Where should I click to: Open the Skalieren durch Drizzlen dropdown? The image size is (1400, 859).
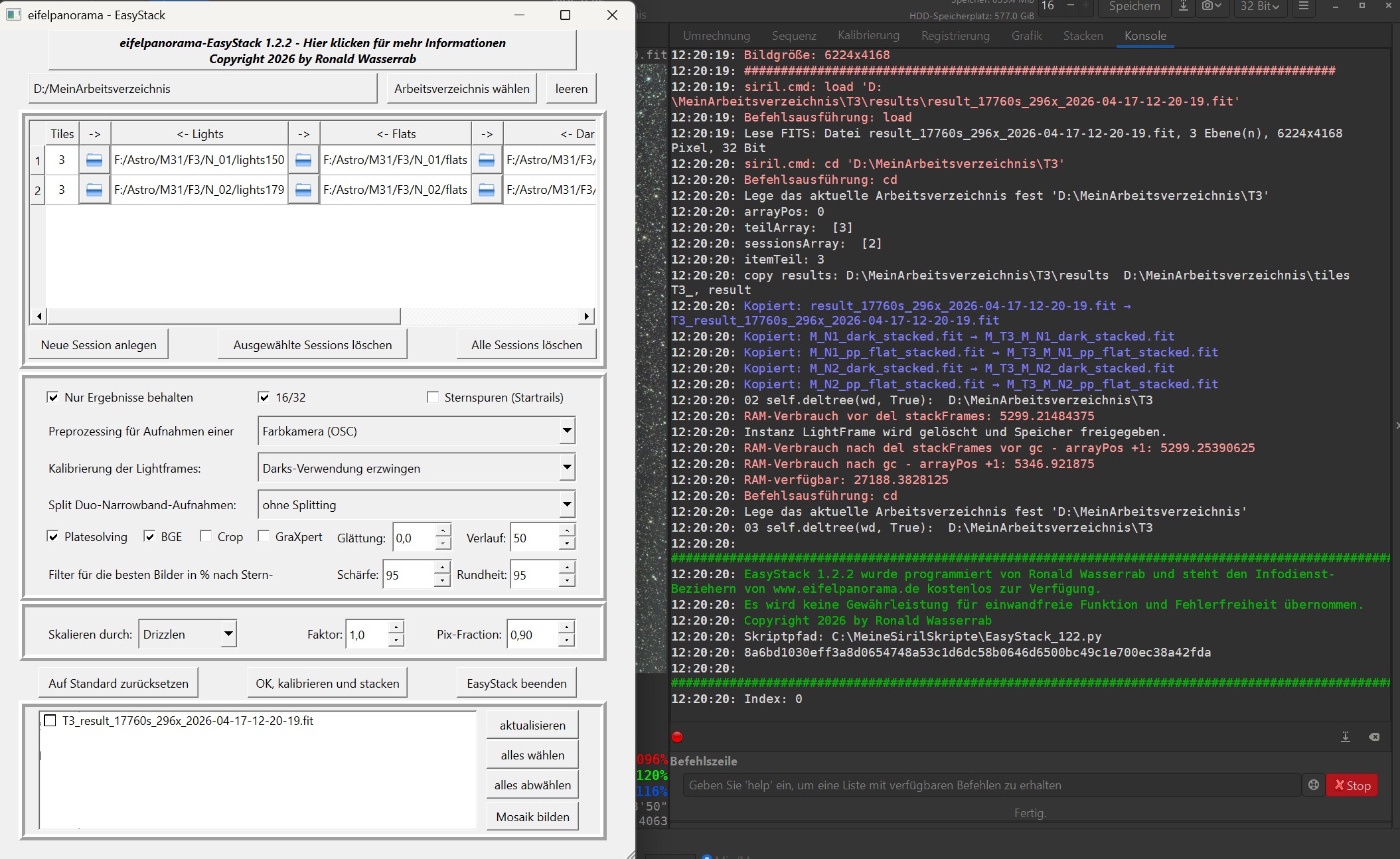coord(187,634)
